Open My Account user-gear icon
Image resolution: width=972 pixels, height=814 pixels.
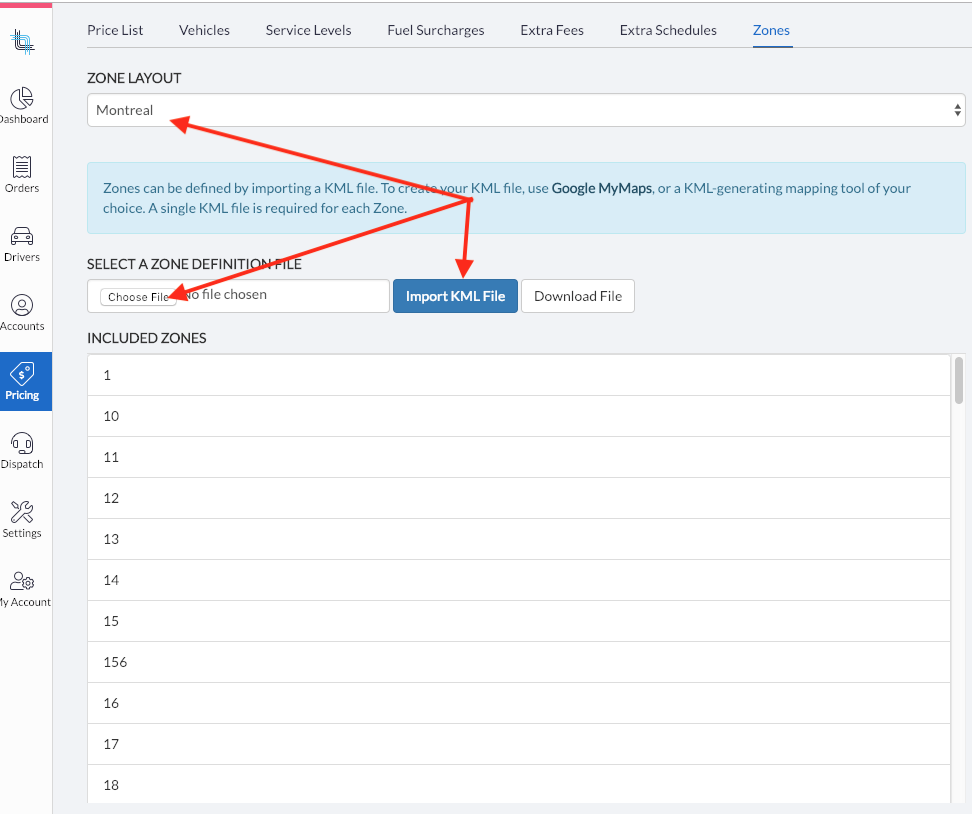[x=22, y=582]
